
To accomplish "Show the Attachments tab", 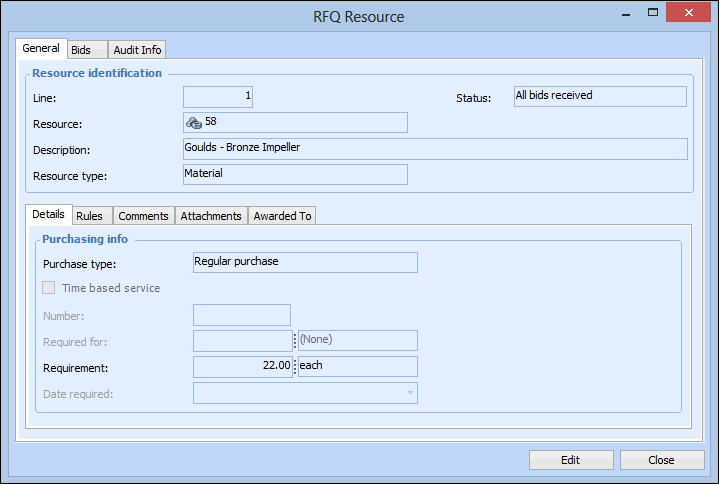I will [x=211, y=216].
